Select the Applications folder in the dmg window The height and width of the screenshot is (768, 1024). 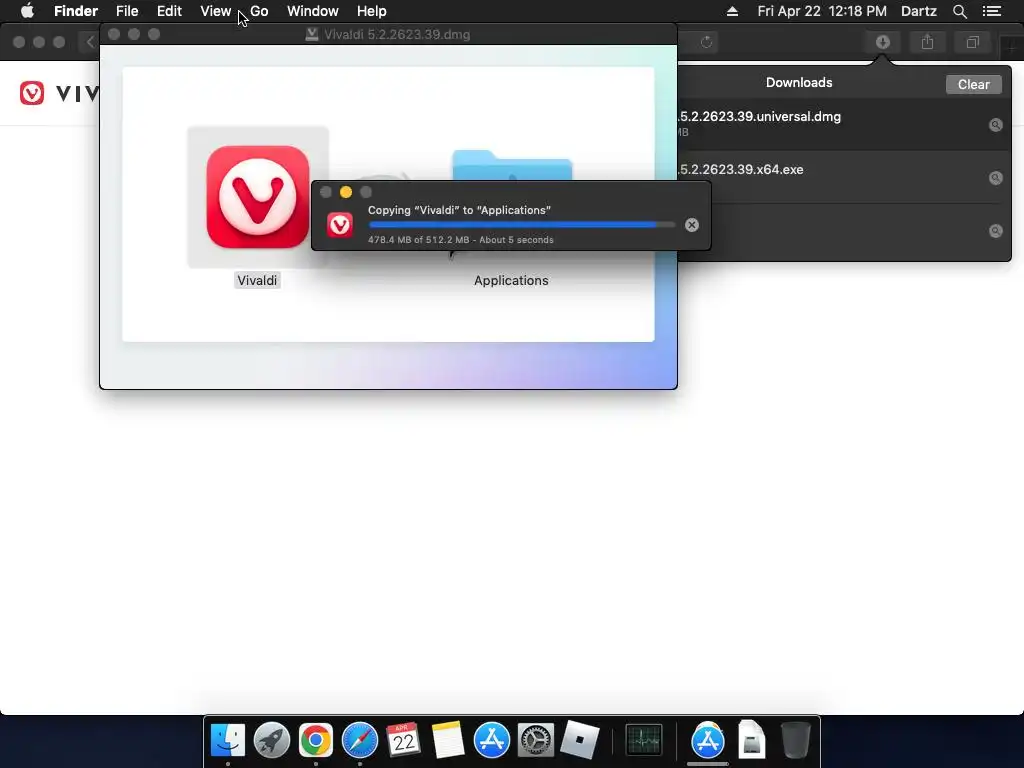(512, 166)
